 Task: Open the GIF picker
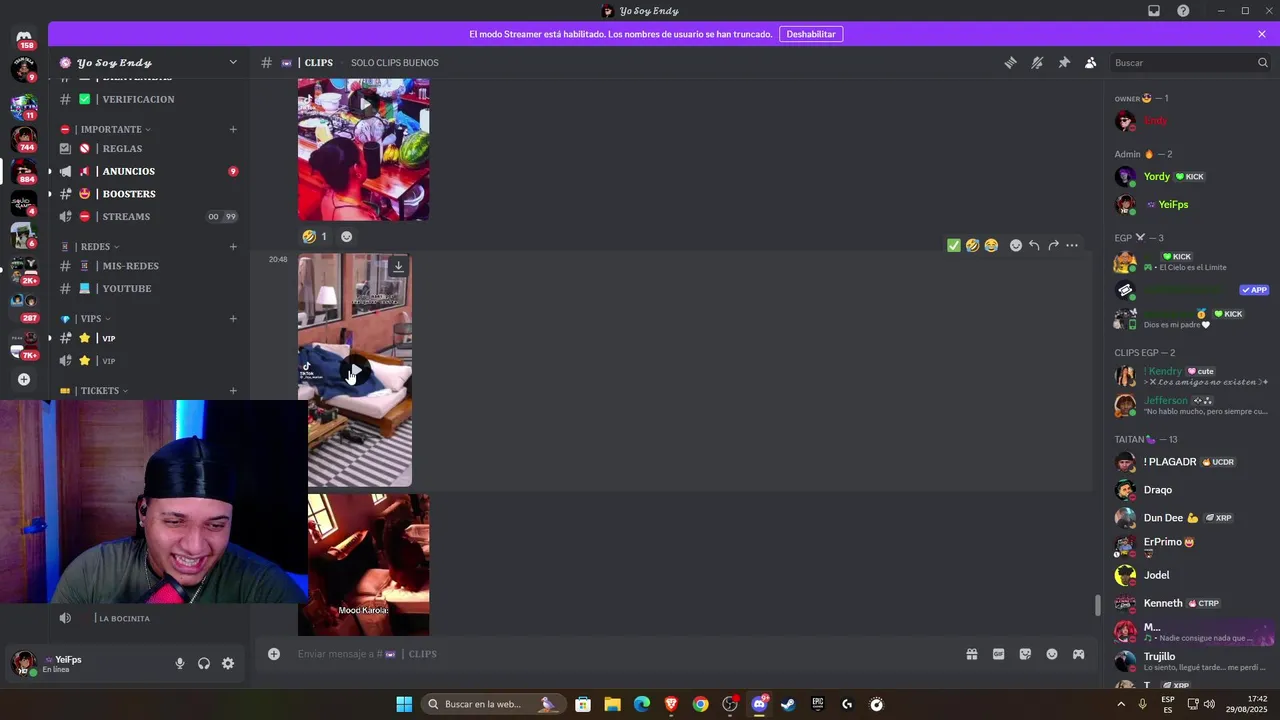click(x=998, y=654)
